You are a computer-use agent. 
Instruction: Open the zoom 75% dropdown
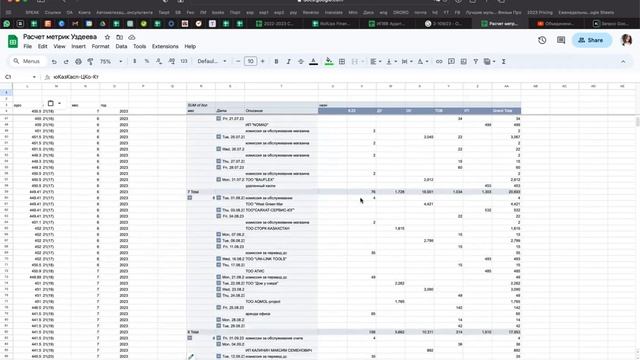[x=111, y=61]
